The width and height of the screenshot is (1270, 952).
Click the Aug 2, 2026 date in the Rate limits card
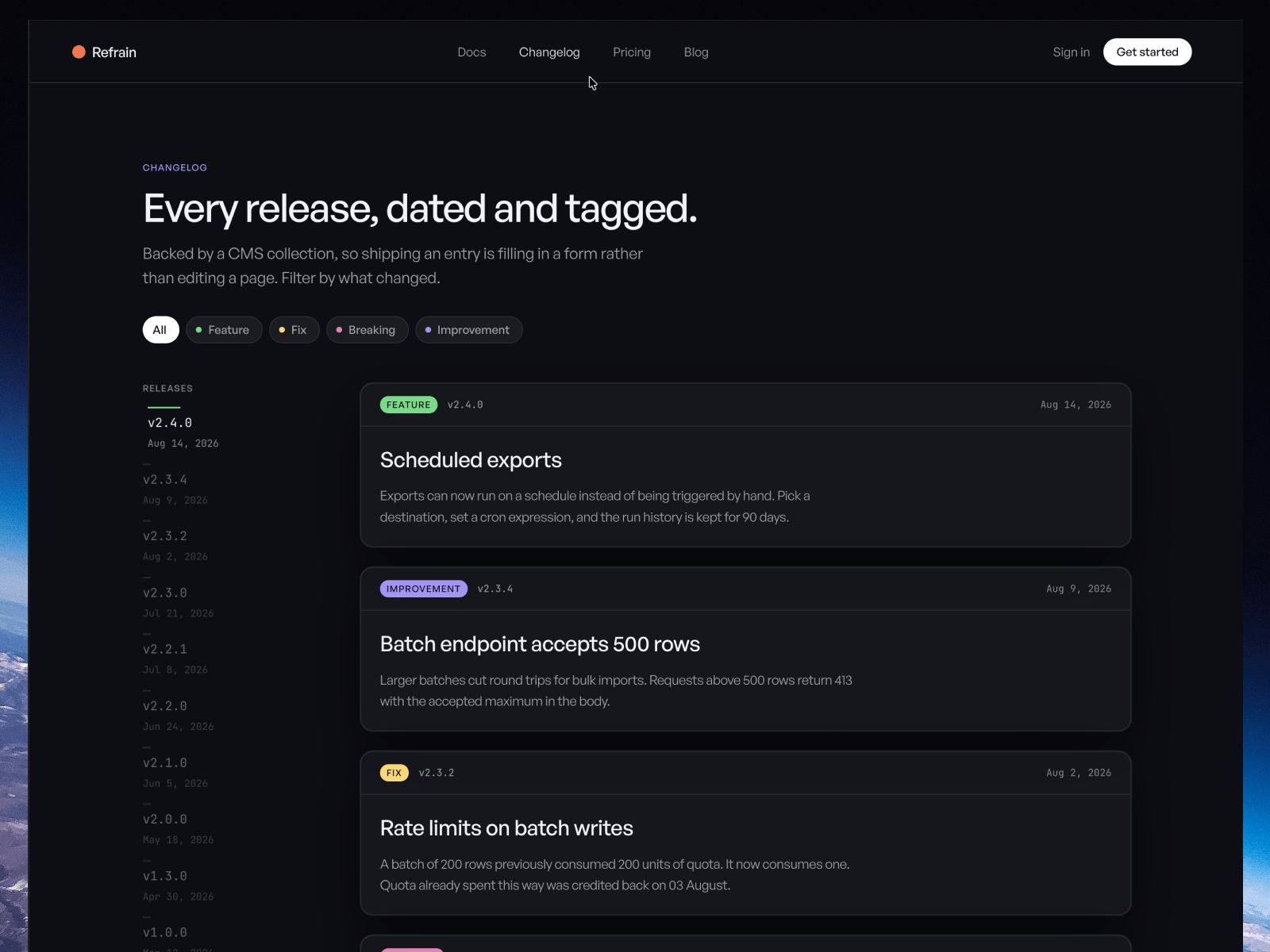coord(1079,773)
